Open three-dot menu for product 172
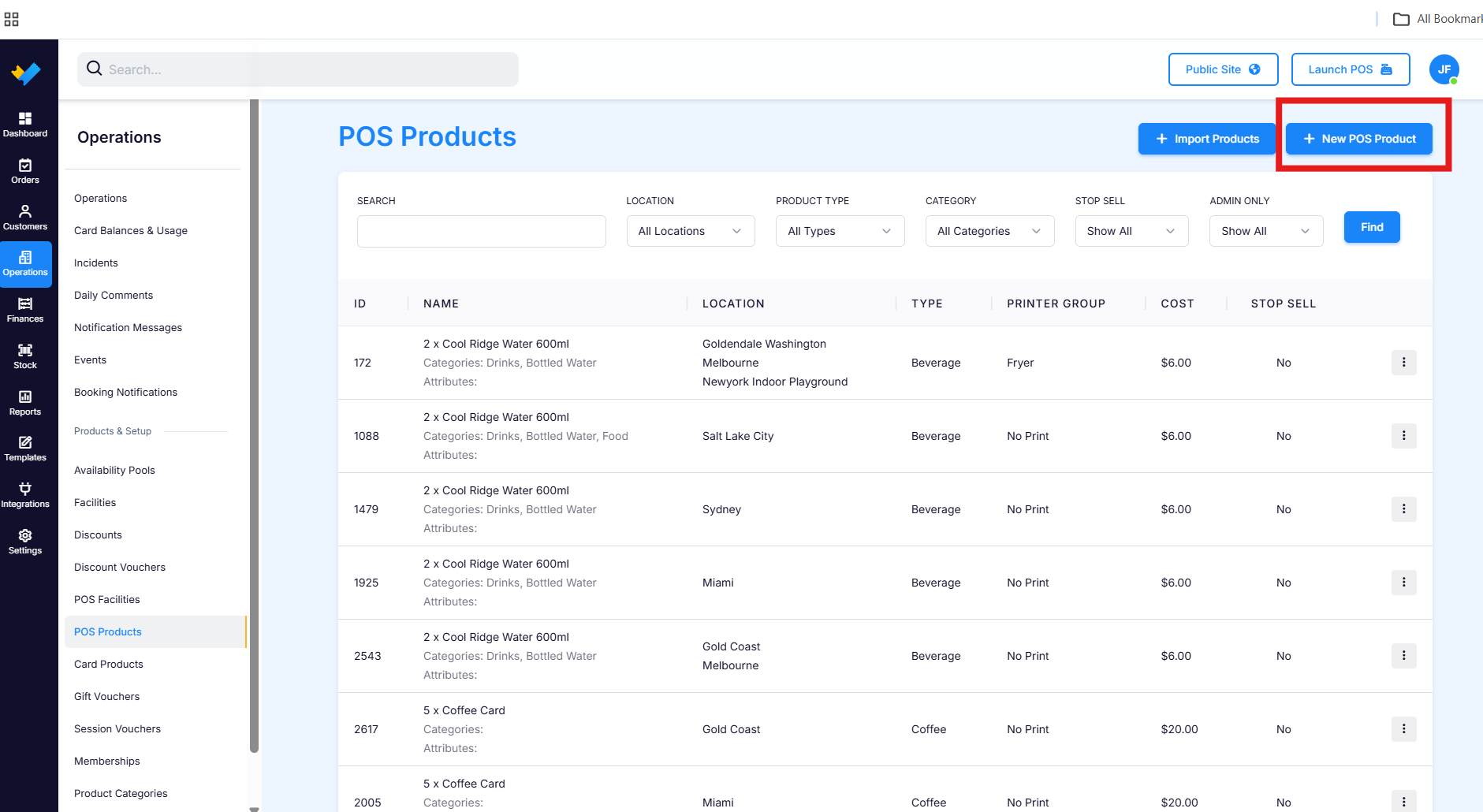Screen dimensions: 1483x812 coord(1403,363)
